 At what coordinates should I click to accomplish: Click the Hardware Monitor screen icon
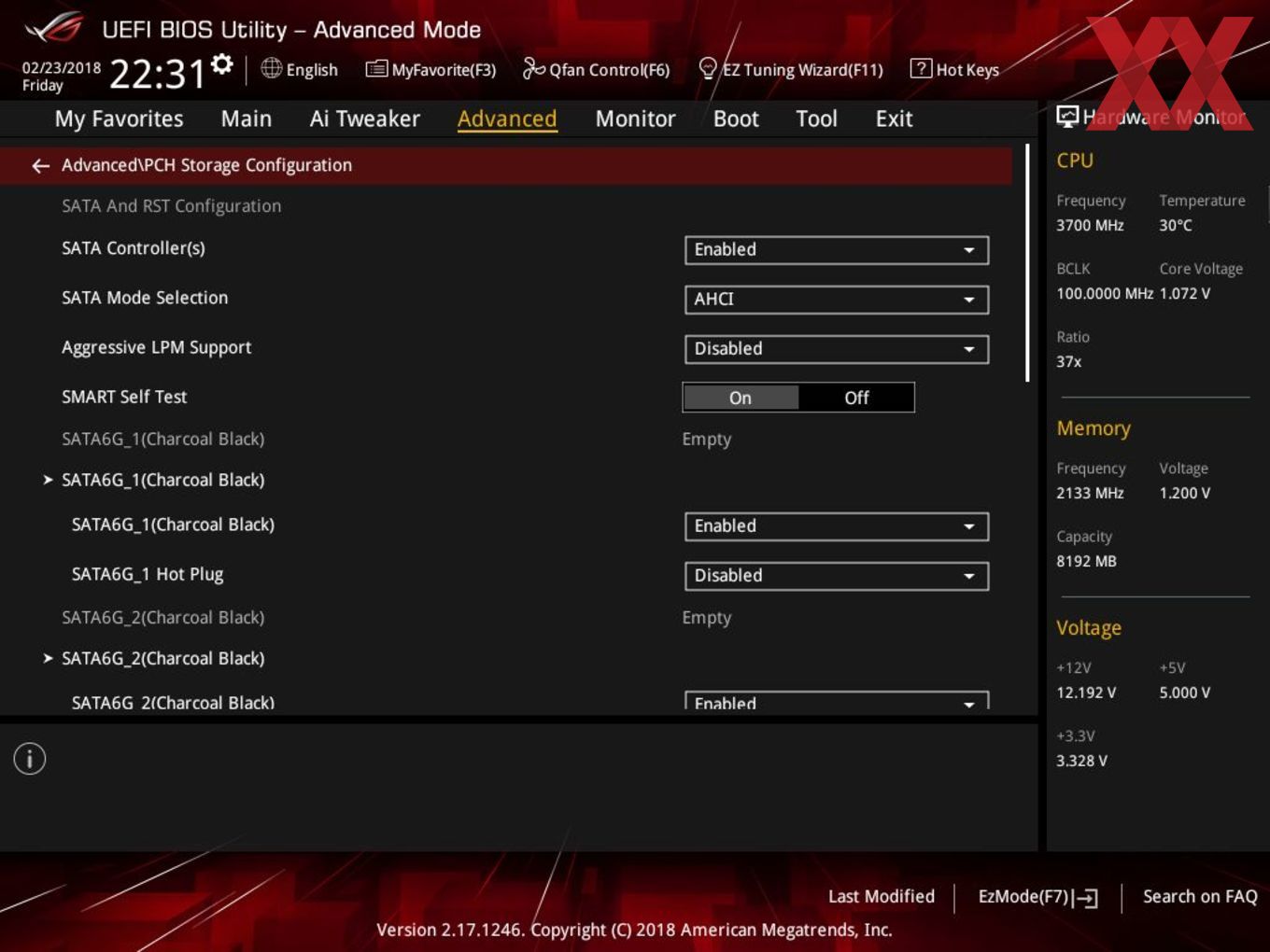[x=1067, y=117]
